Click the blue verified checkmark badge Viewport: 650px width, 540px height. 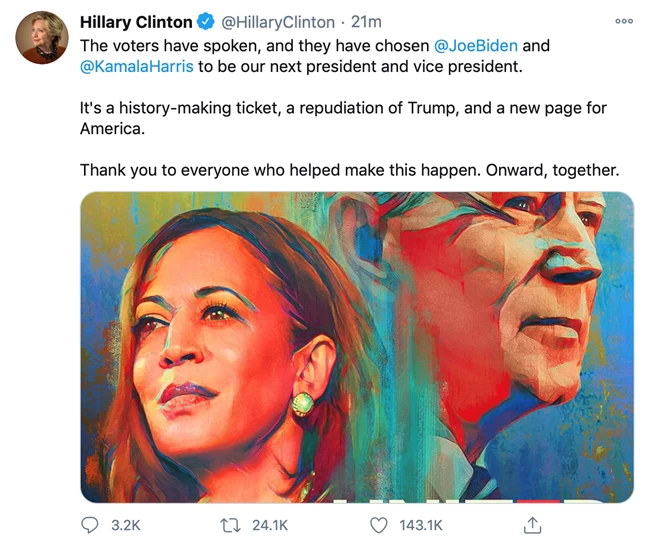[205, 22]
